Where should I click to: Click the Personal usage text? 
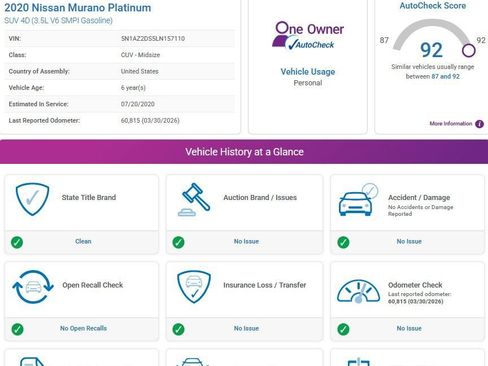[308, 83]
